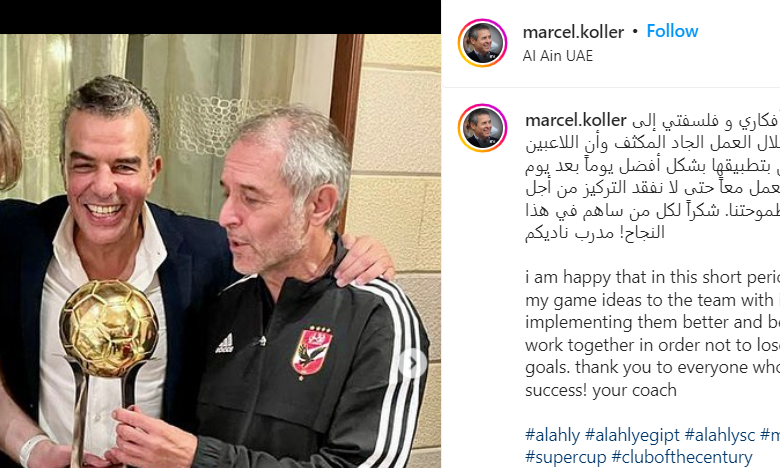Screen dimensions: 780x468
Task: Open the Al Ain UAE location link
Action: [558, 56]
